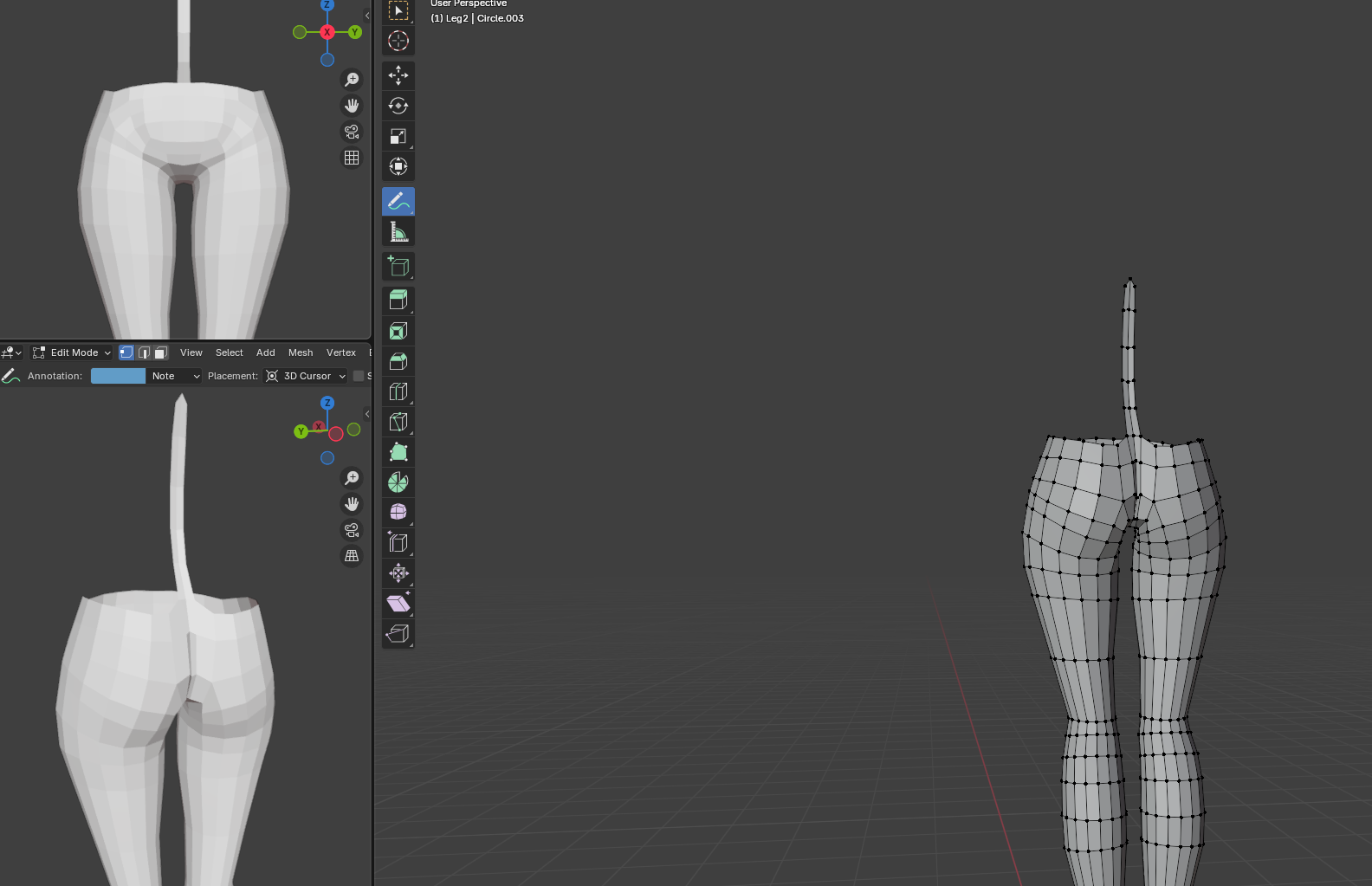Activate the Bevel tool
Viewport: 1372px width, 886px height.
pos(398,361)
